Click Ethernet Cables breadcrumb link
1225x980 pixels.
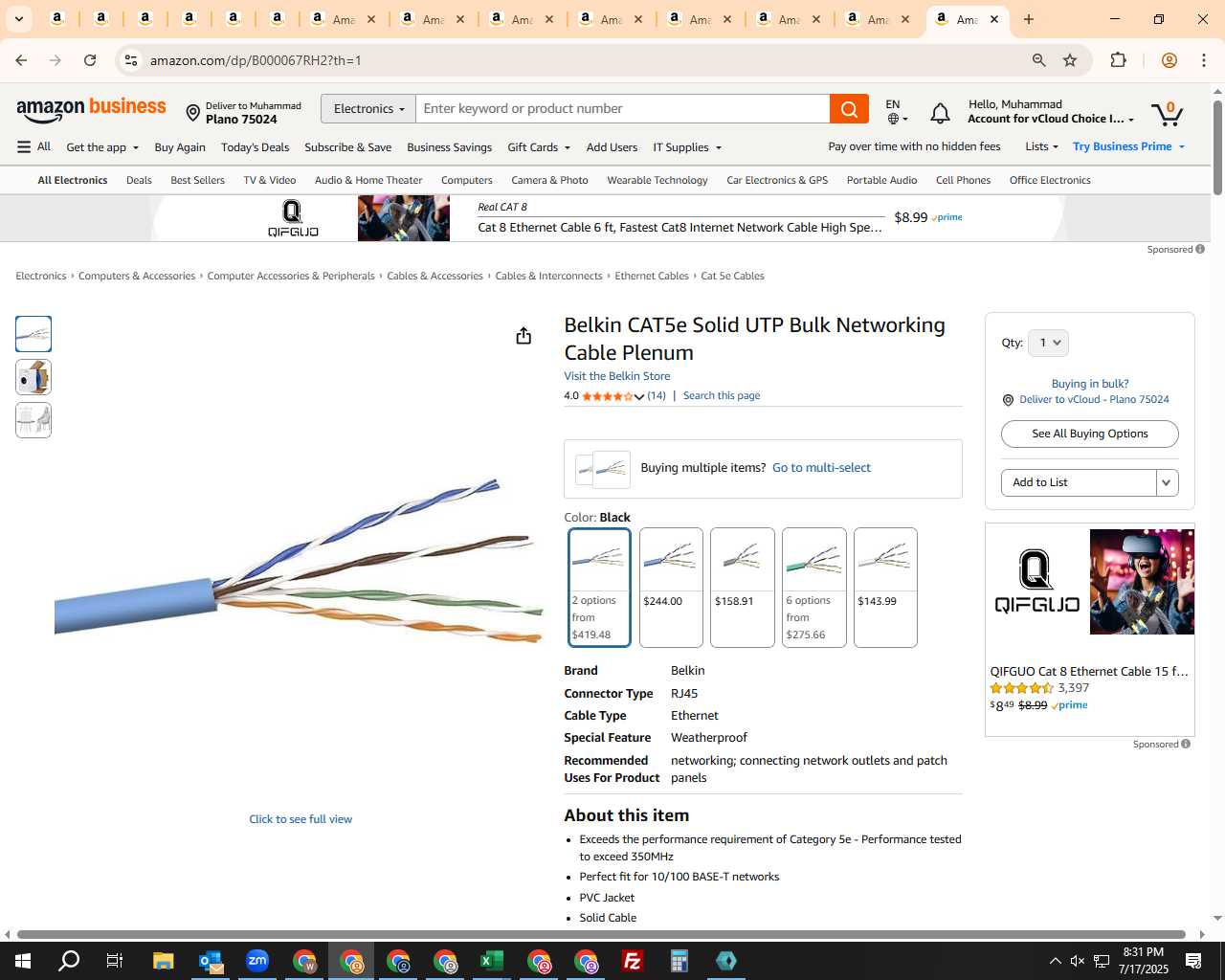click(x=652, y=276)
